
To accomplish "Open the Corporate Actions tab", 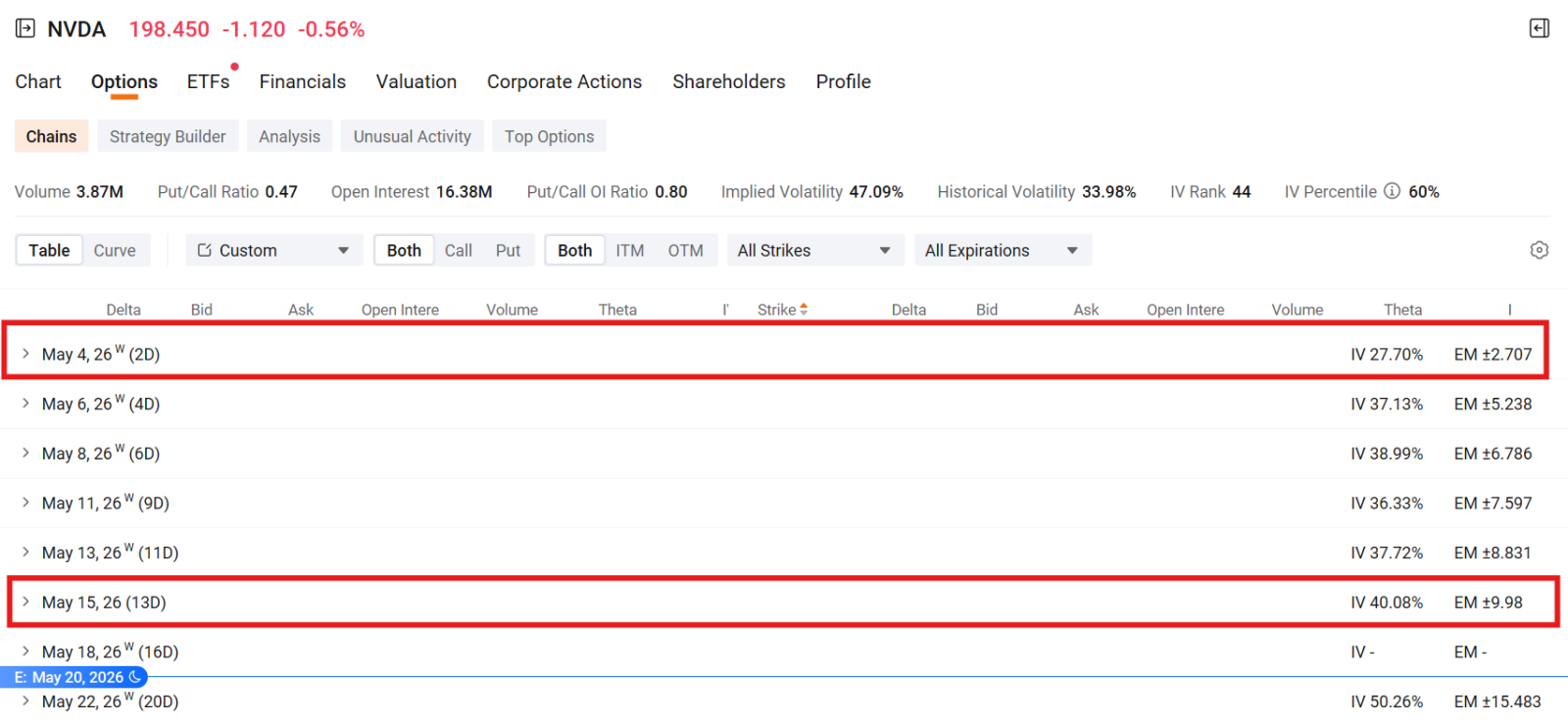I will coord(564,81).
